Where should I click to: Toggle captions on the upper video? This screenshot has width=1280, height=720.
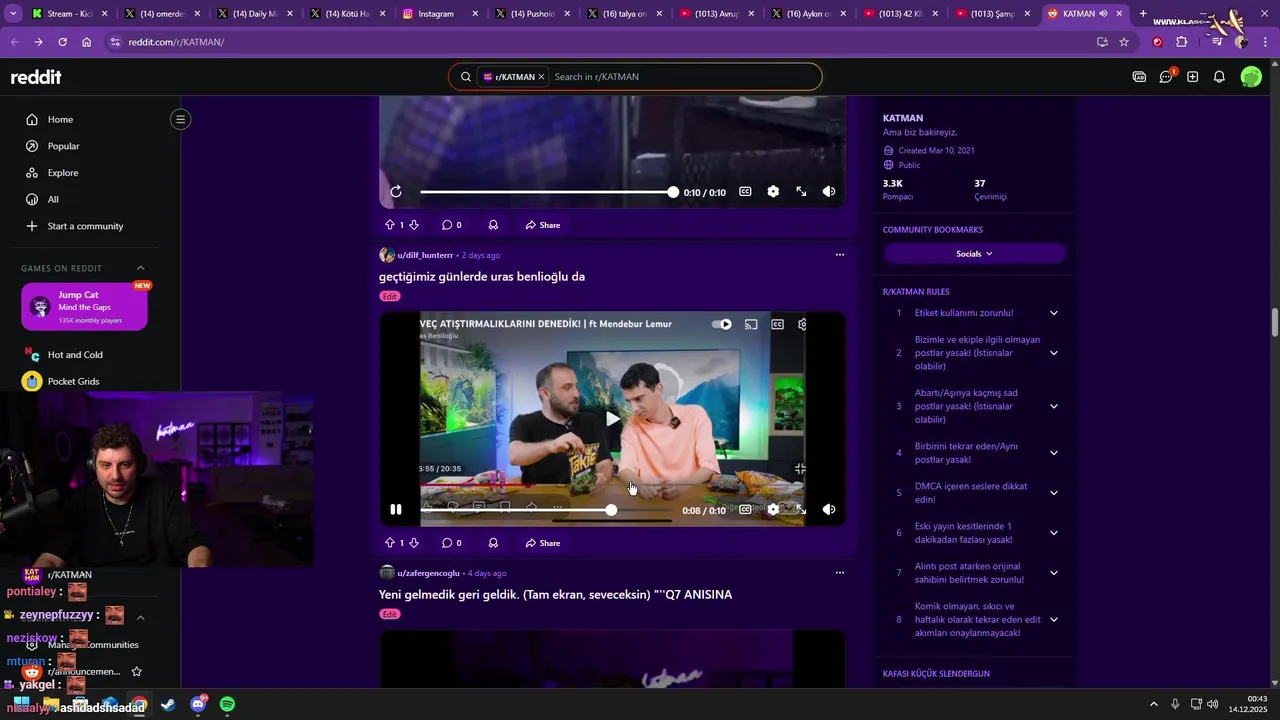745,191
